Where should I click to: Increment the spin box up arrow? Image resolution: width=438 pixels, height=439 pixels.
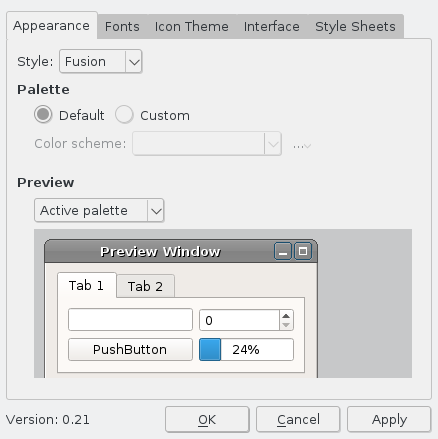click(x=286, y=316)
